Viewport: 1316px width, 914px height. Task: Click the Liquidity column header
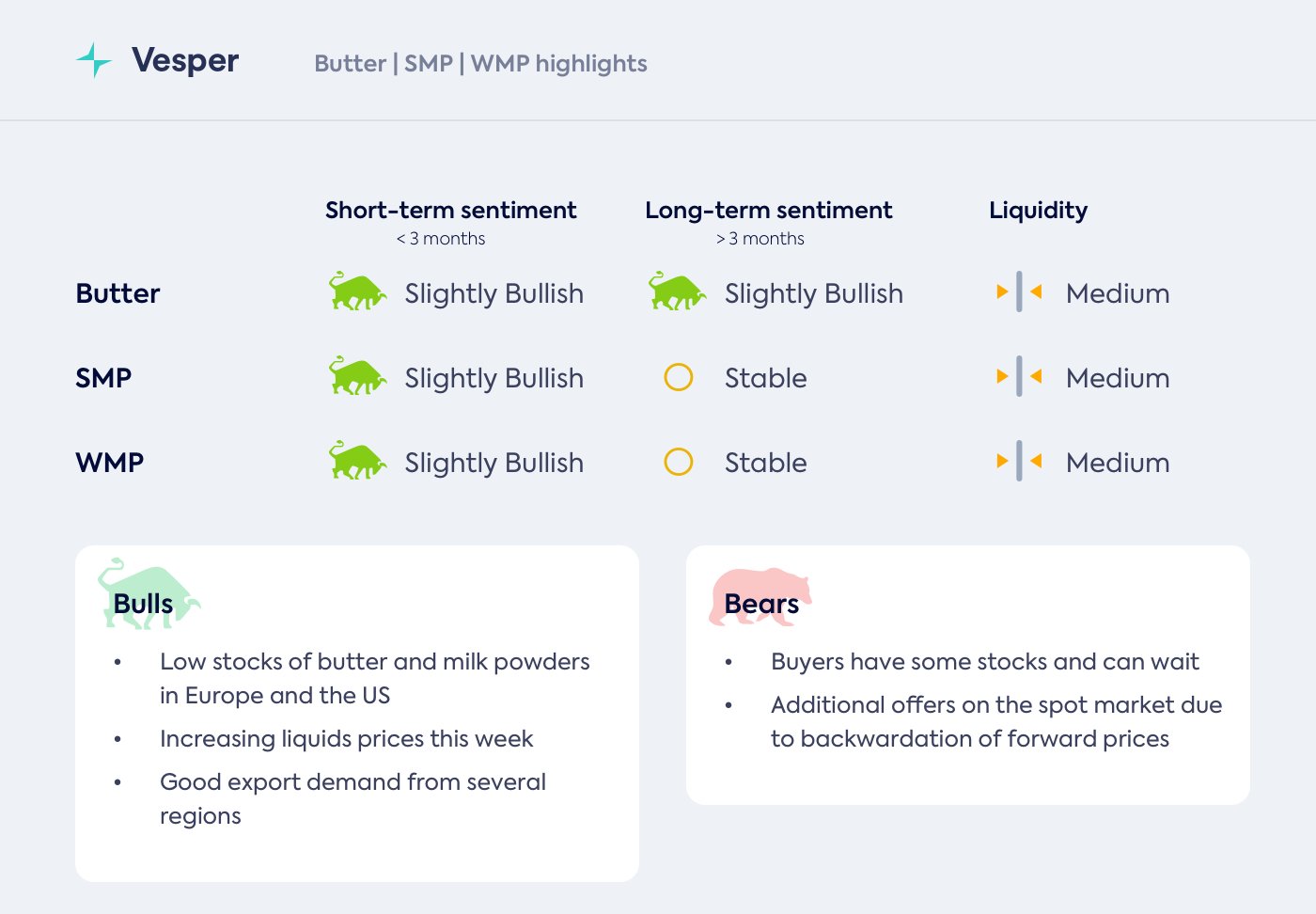point(1038,211)
